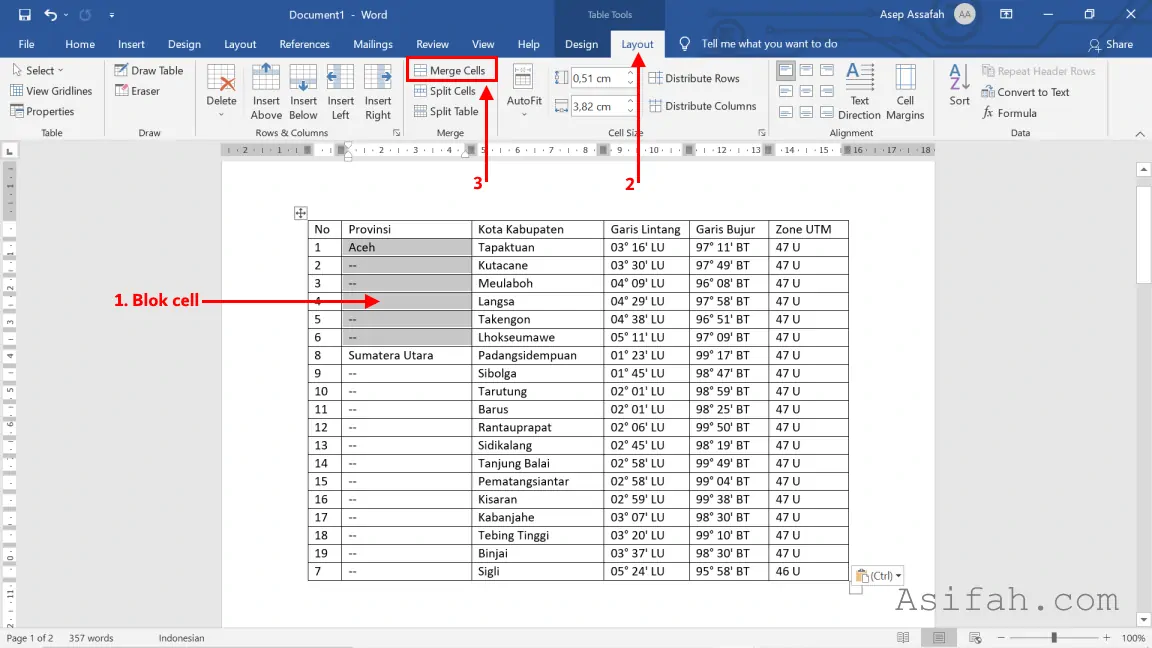
Task: Click Distribute Rows
Action: 694,78
